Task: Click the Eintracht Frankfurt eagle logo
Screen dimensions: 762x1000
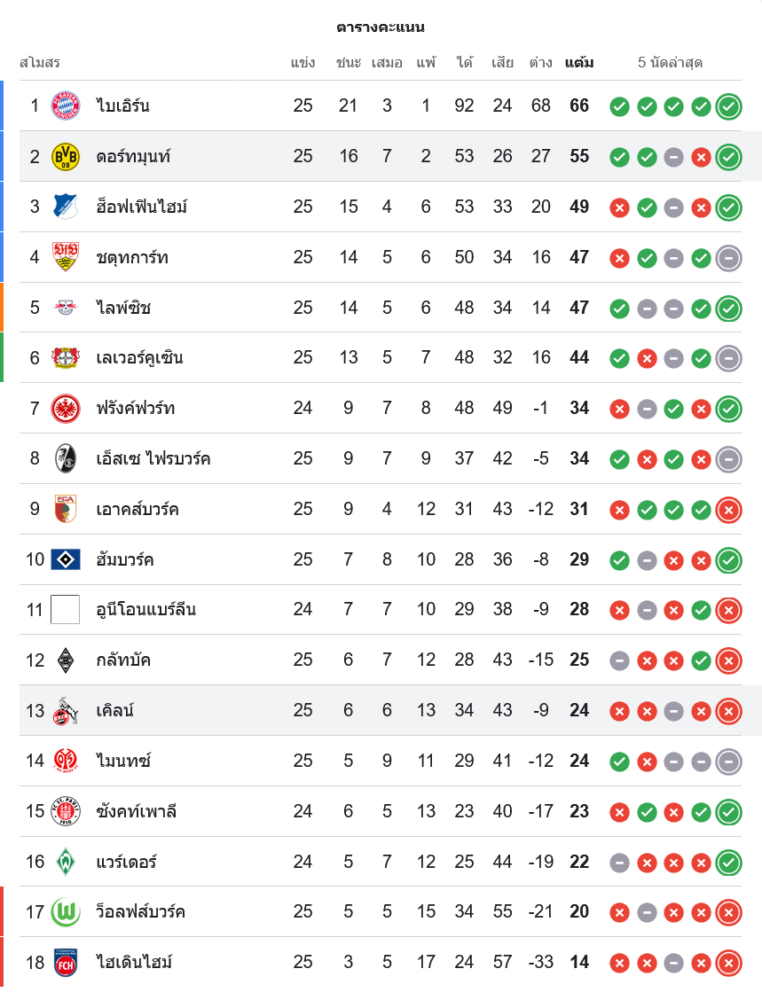Action: click(x=65, y=408)
